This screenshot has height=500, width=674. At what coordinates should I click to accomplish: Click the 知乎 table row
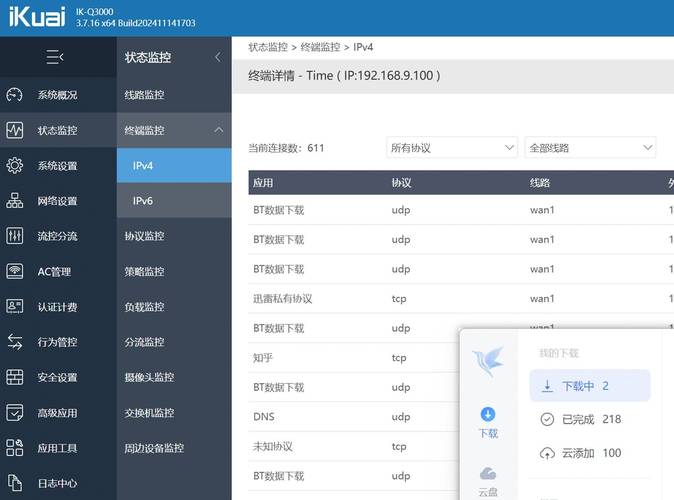(x=353, y=358)
